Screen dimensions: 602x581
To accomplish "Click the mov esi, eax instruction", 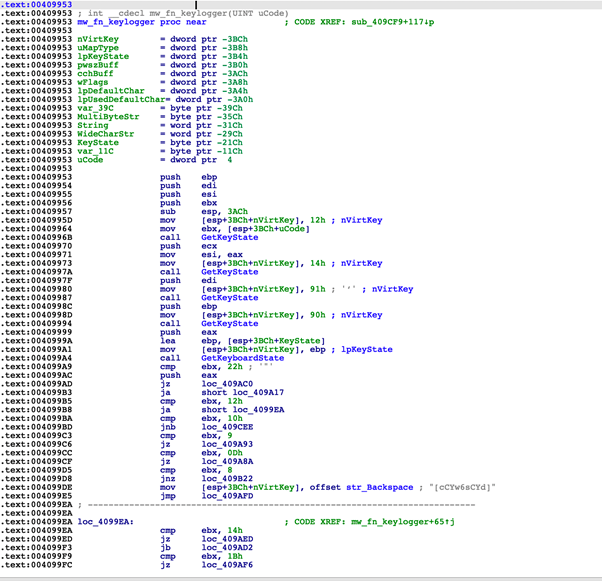I will [201, 255].
